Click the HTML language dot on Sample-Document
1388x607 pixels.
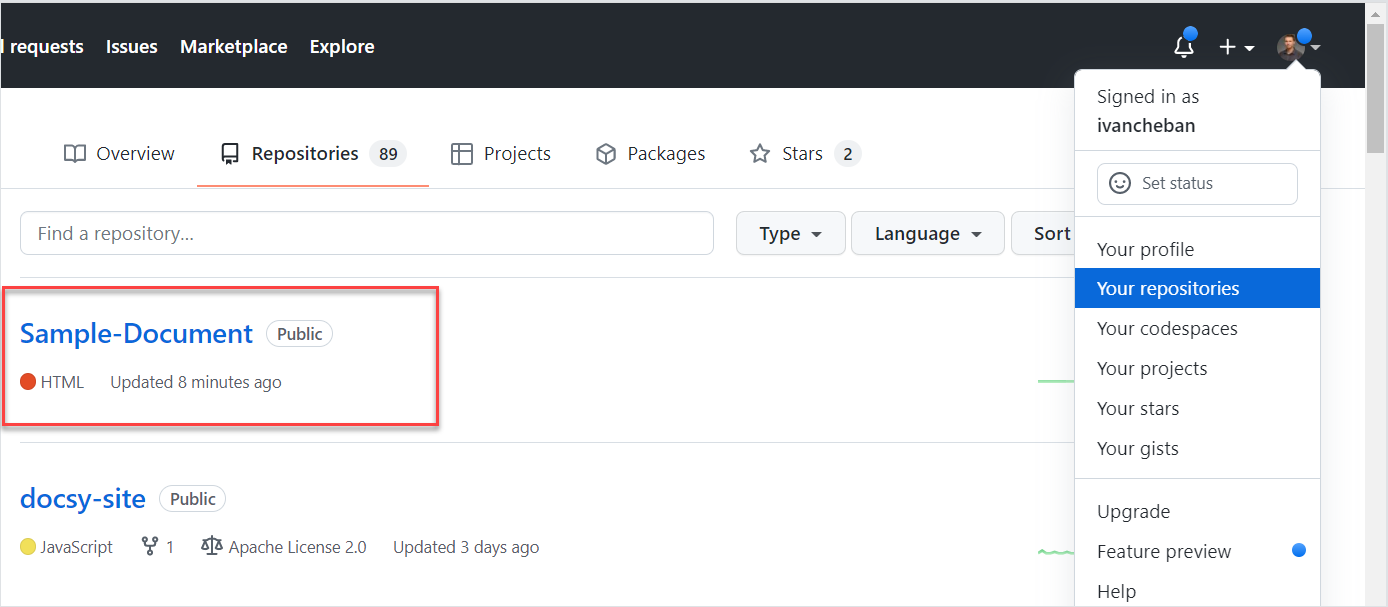pos(28,381)
